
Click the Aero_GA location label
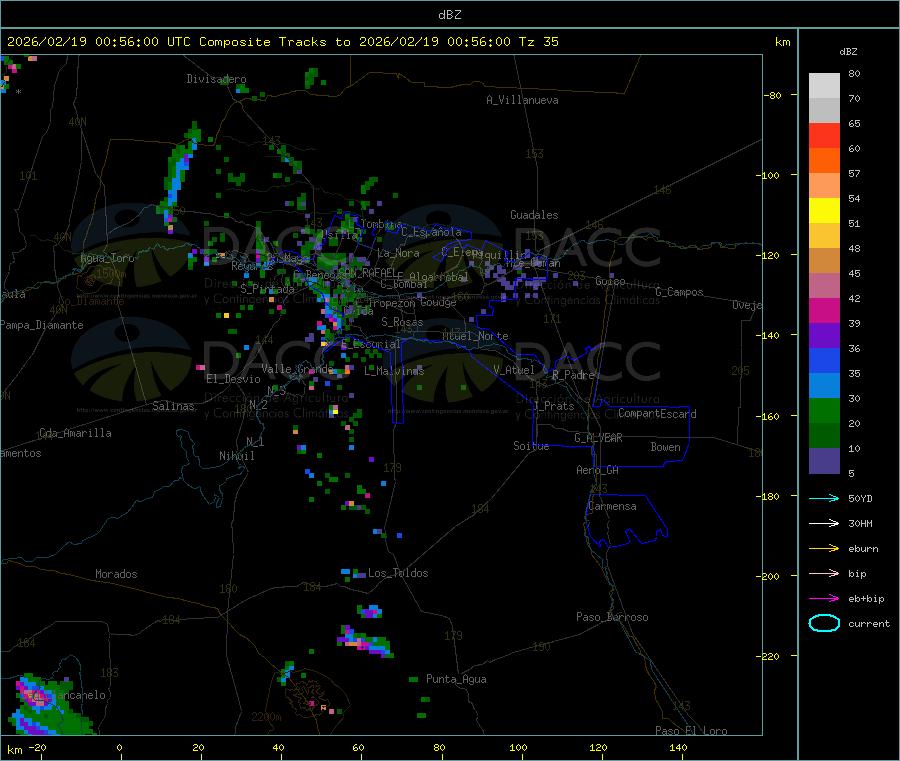pos(598,470)
